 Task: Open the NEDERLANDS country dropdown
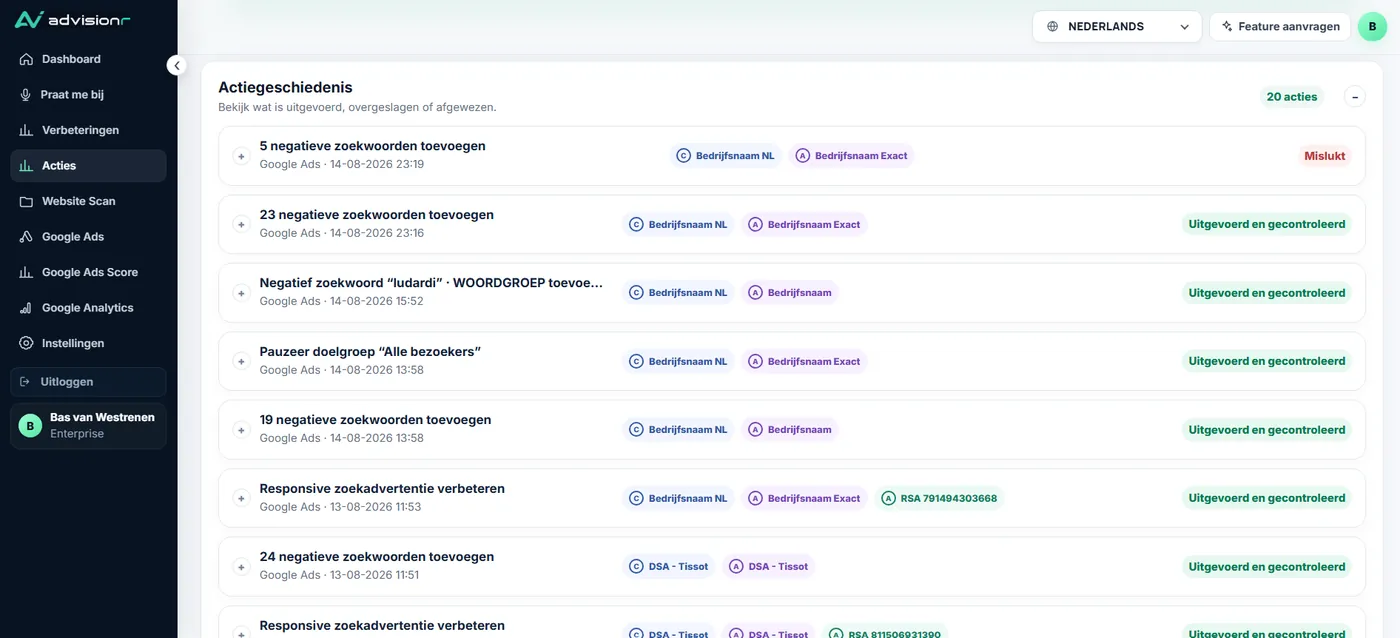pyautogui.click(x=1117, y=27)
